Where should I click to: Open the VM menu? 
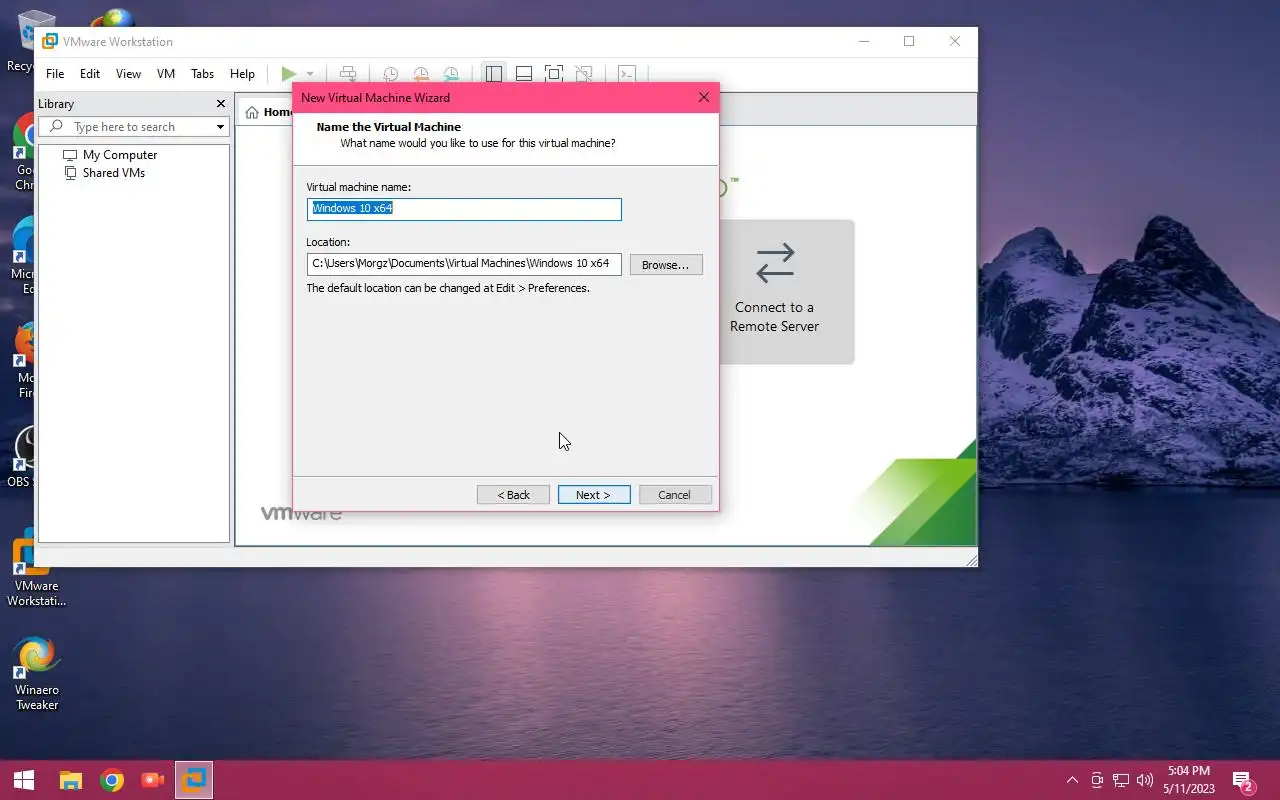pos(166,74)
